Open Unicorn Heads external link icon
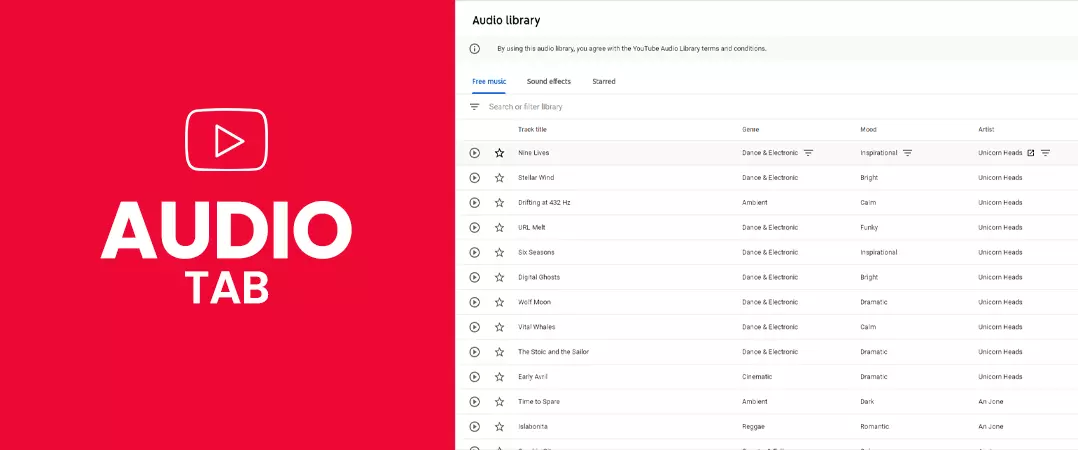 pos(1031,153)
